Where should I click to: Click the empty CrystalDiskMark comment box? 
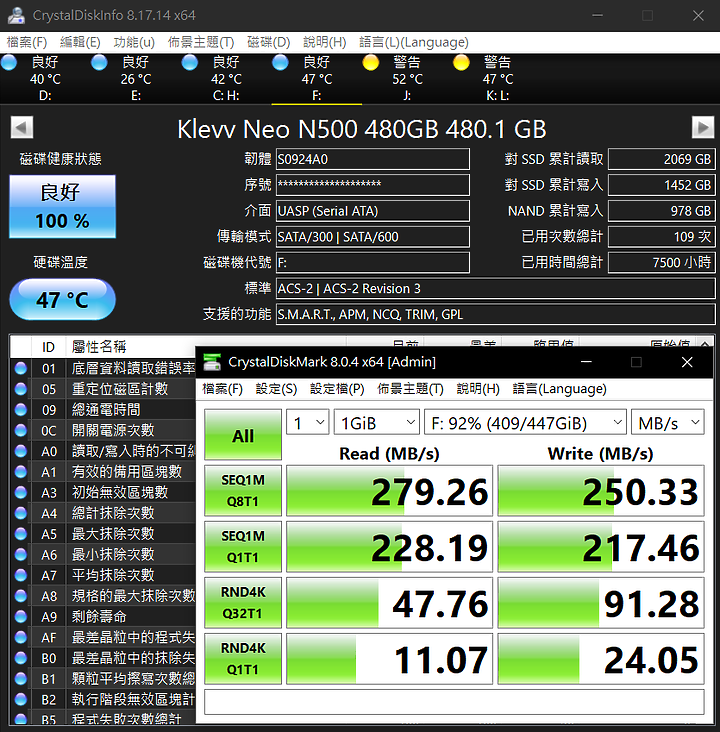point(454,702)
